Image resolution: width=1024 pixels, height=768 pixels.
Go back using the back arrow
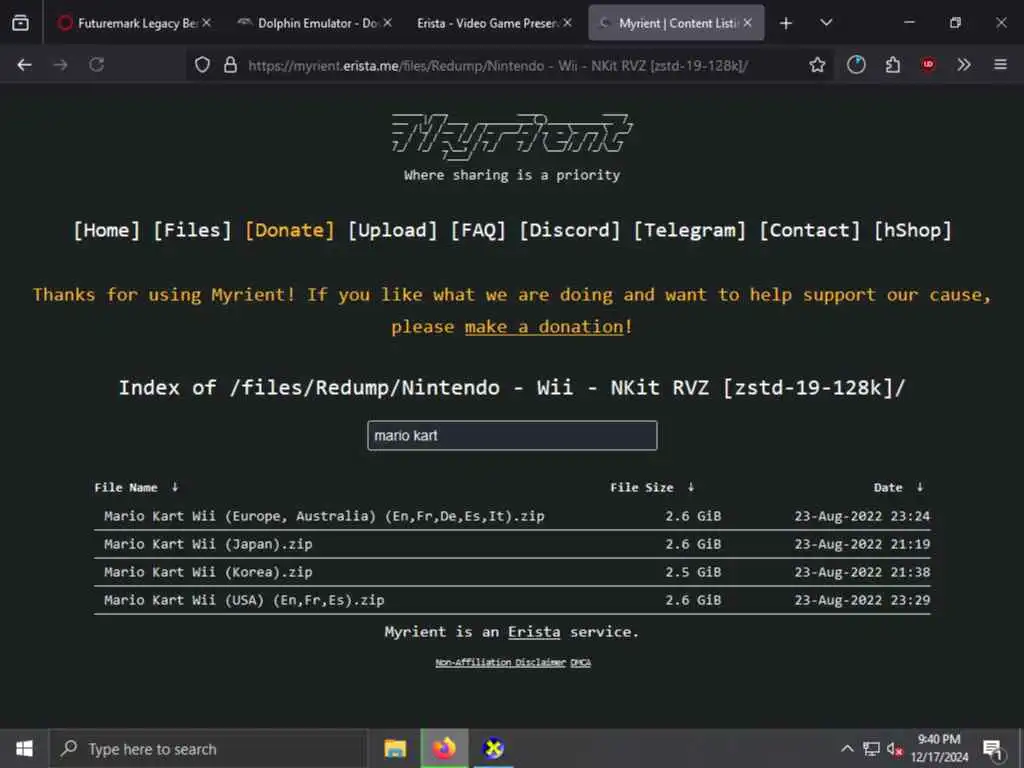[24, 65]
